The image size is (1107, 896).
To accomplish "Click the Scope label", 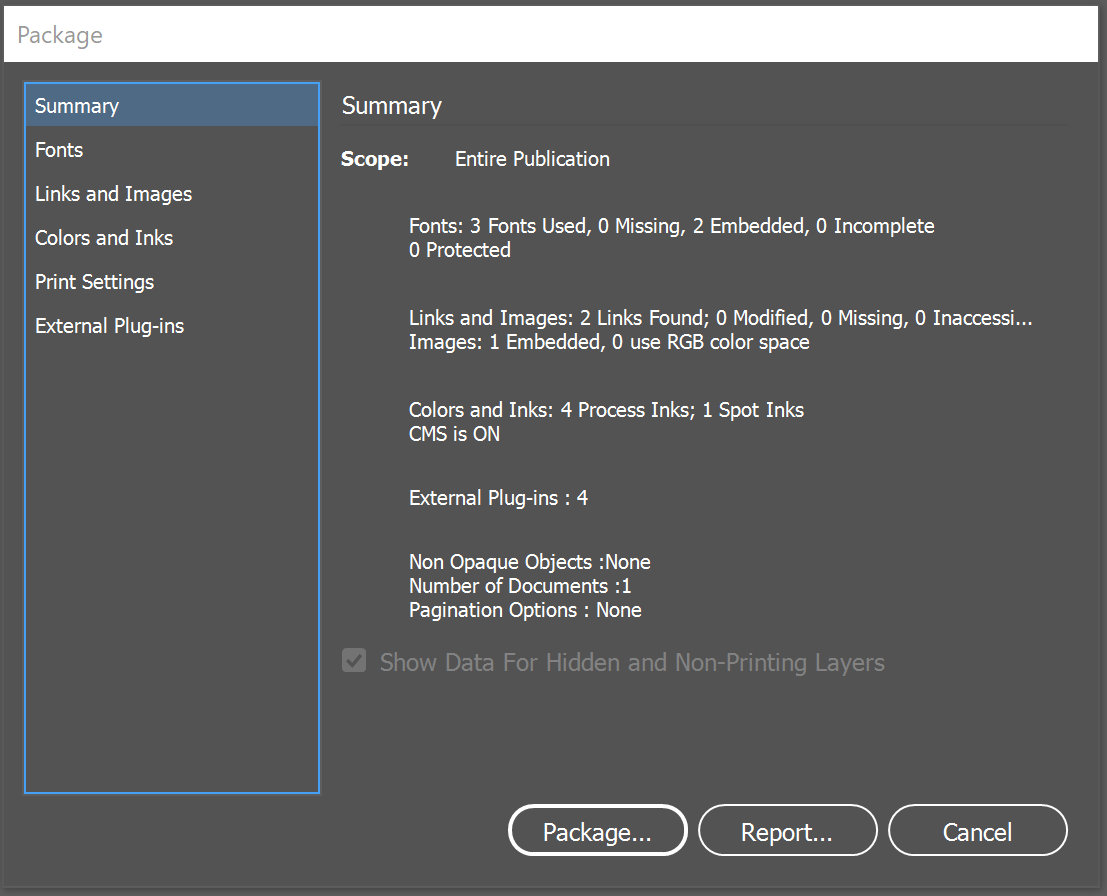I will tap(374, 158).
